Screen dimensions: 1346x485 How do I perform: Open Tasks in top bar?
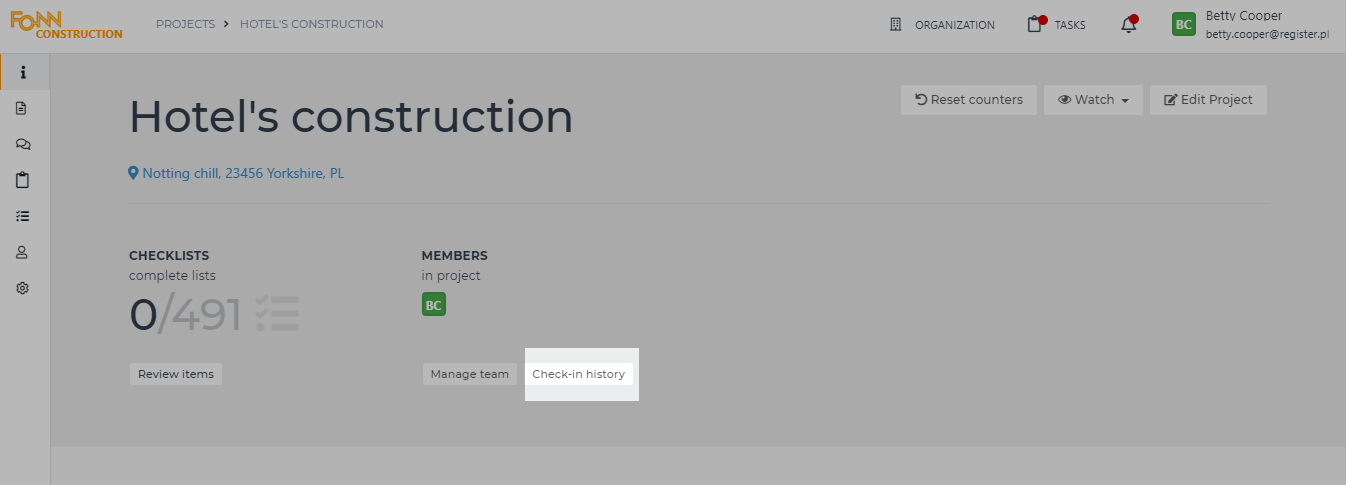click(1057, 25)
